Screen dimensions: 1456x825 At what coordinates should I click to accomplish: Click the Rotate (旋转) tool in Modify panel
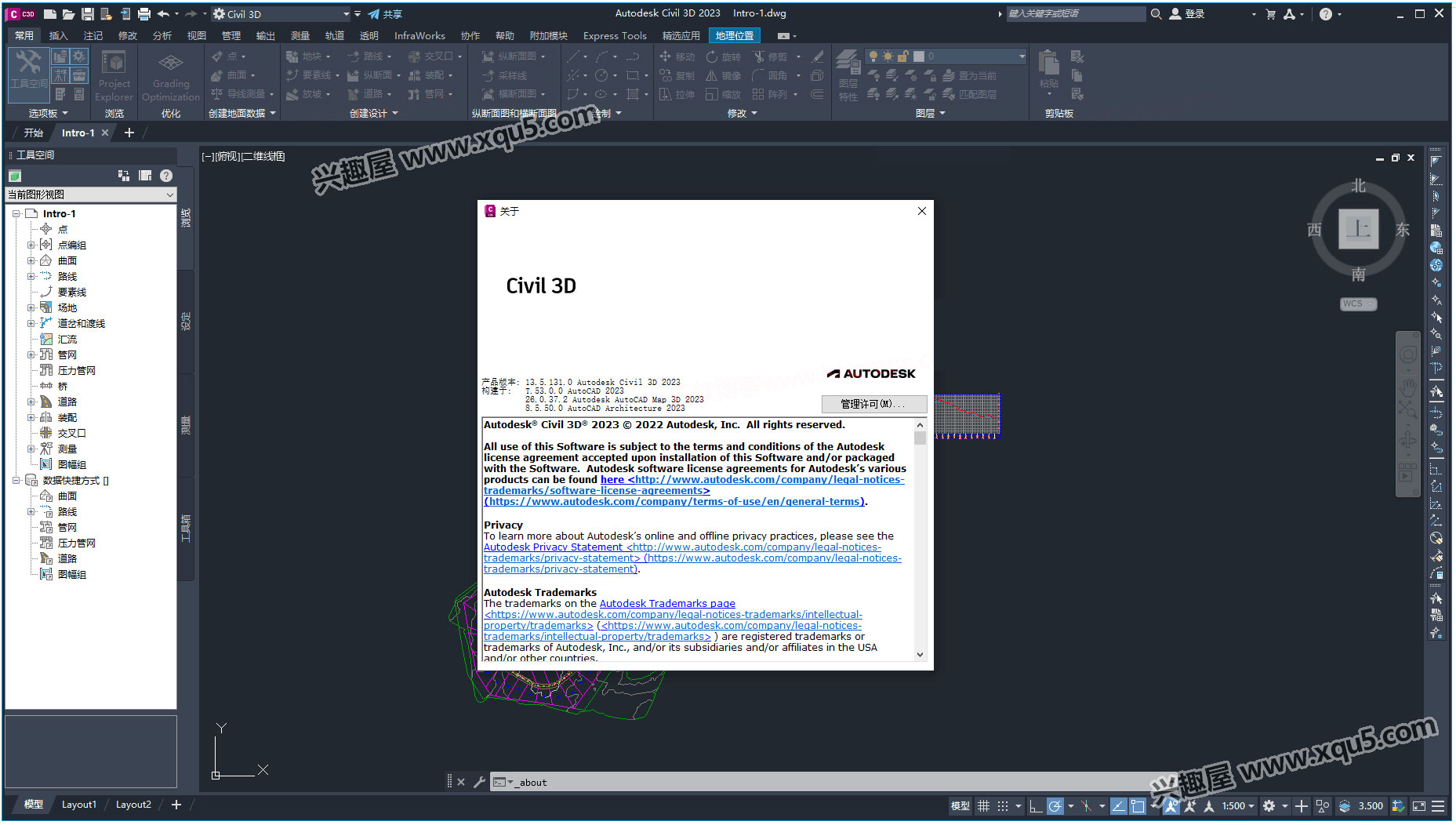pos(723,56)
